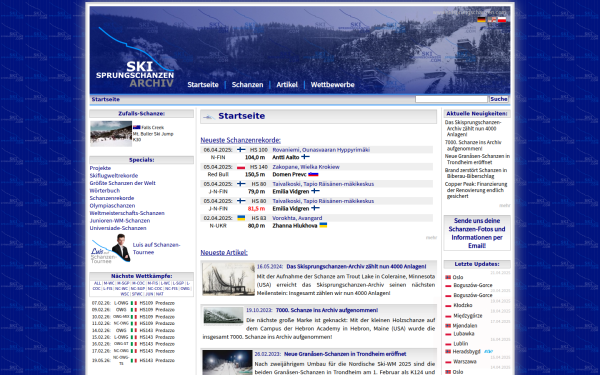Filter upcoming competitions by NAT
Screen dimensions: 600x375
[160, 294]
